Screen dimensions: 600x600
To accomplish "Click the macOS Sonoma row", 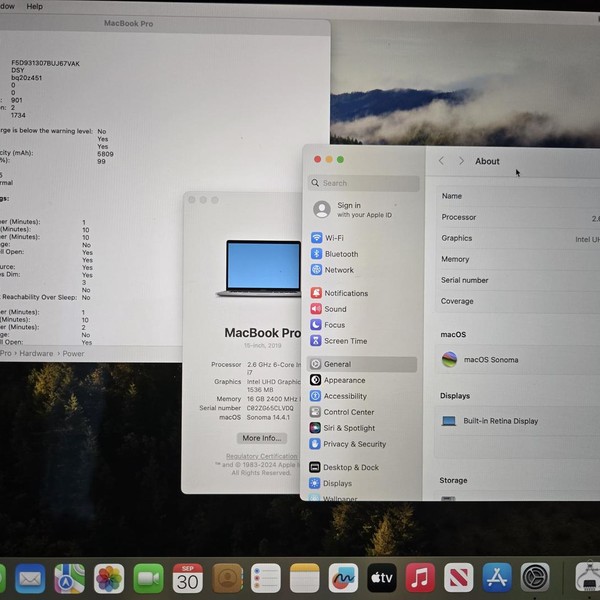I will 517,360.
